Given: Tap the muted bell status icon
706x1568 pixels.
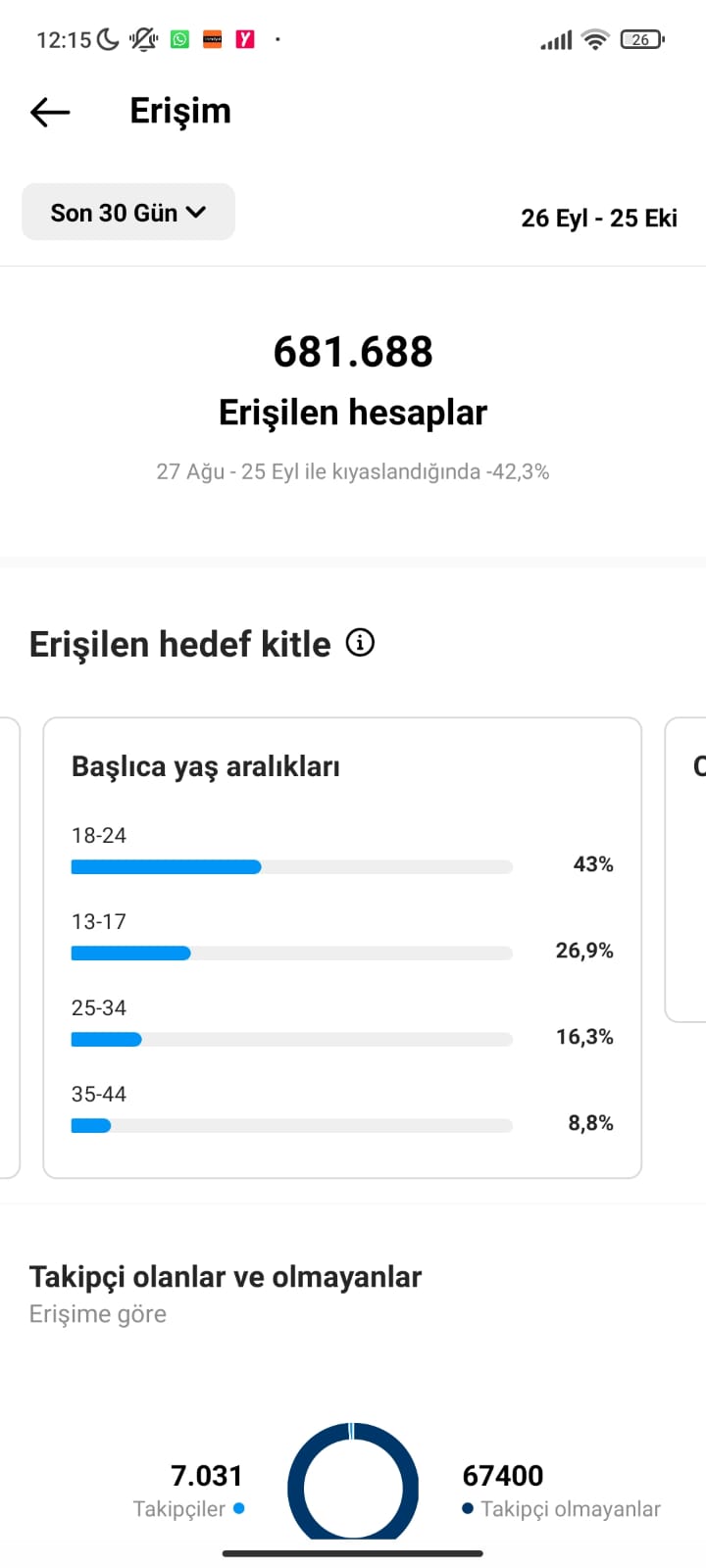Looking at the screenshot, I should (143, 39).
